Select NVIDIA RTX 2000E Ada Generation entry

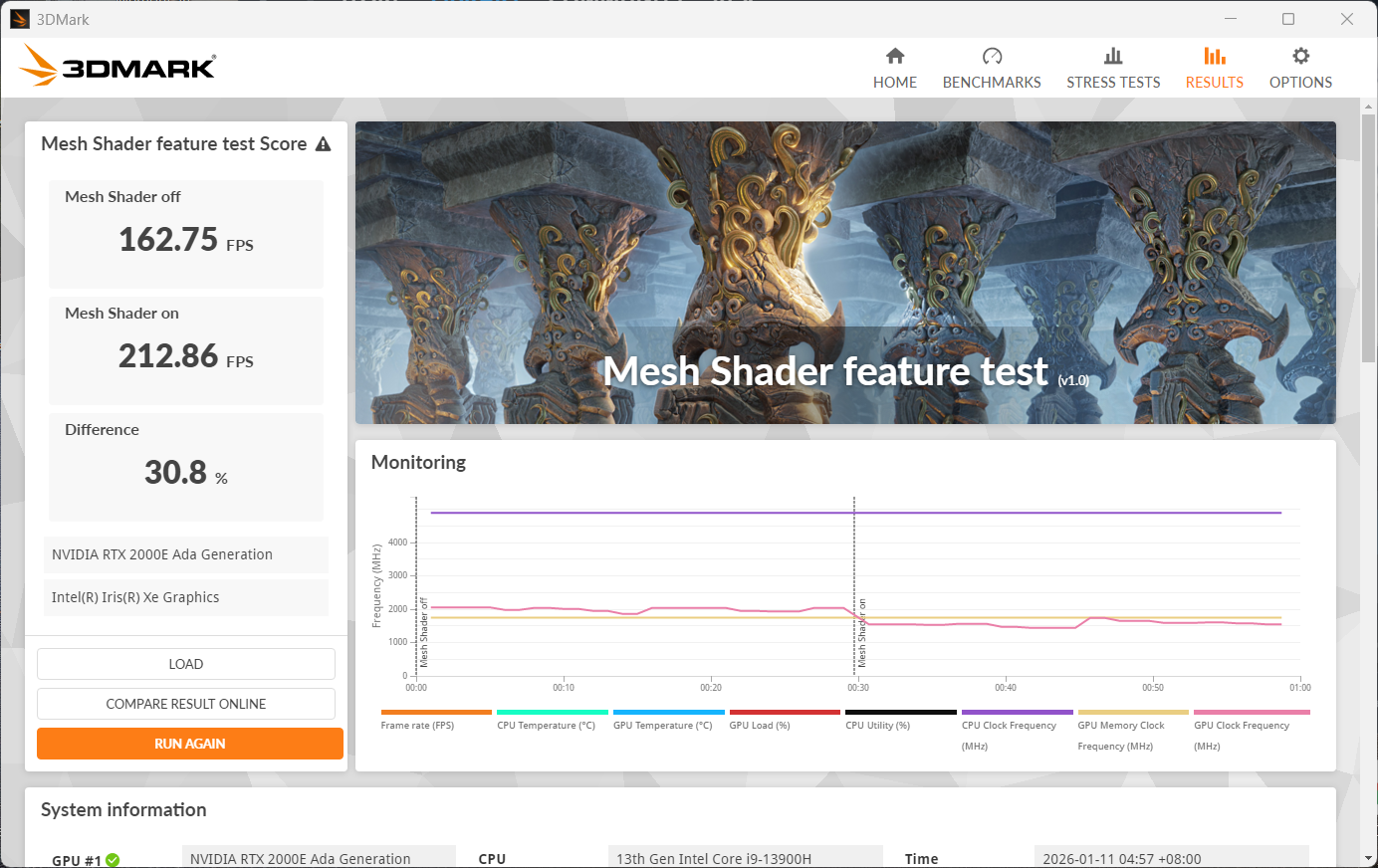point(186,554)
